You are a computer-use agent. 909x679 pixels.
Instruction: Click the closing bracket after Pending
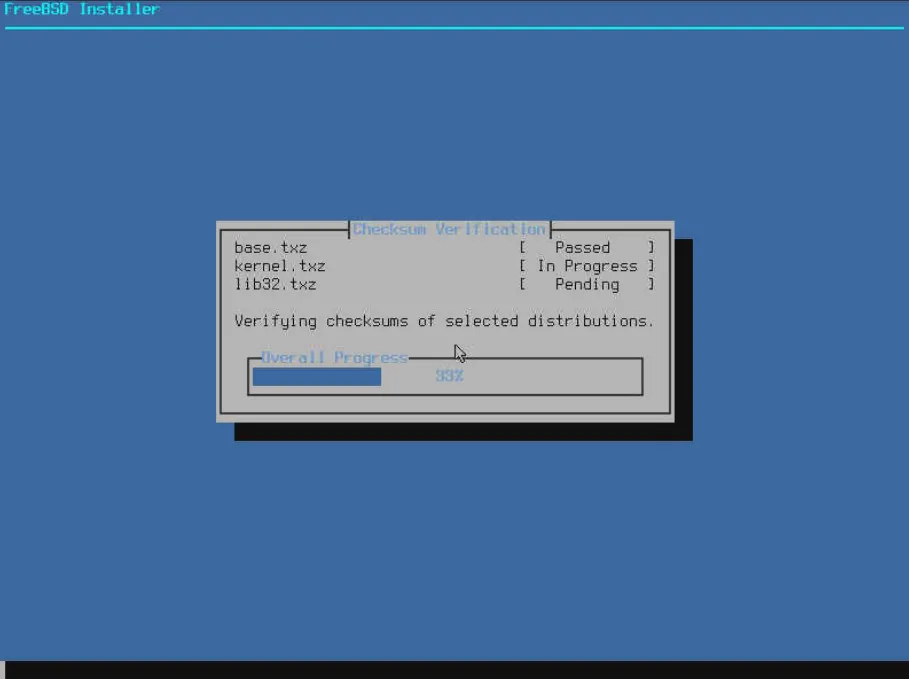point(651,285)
